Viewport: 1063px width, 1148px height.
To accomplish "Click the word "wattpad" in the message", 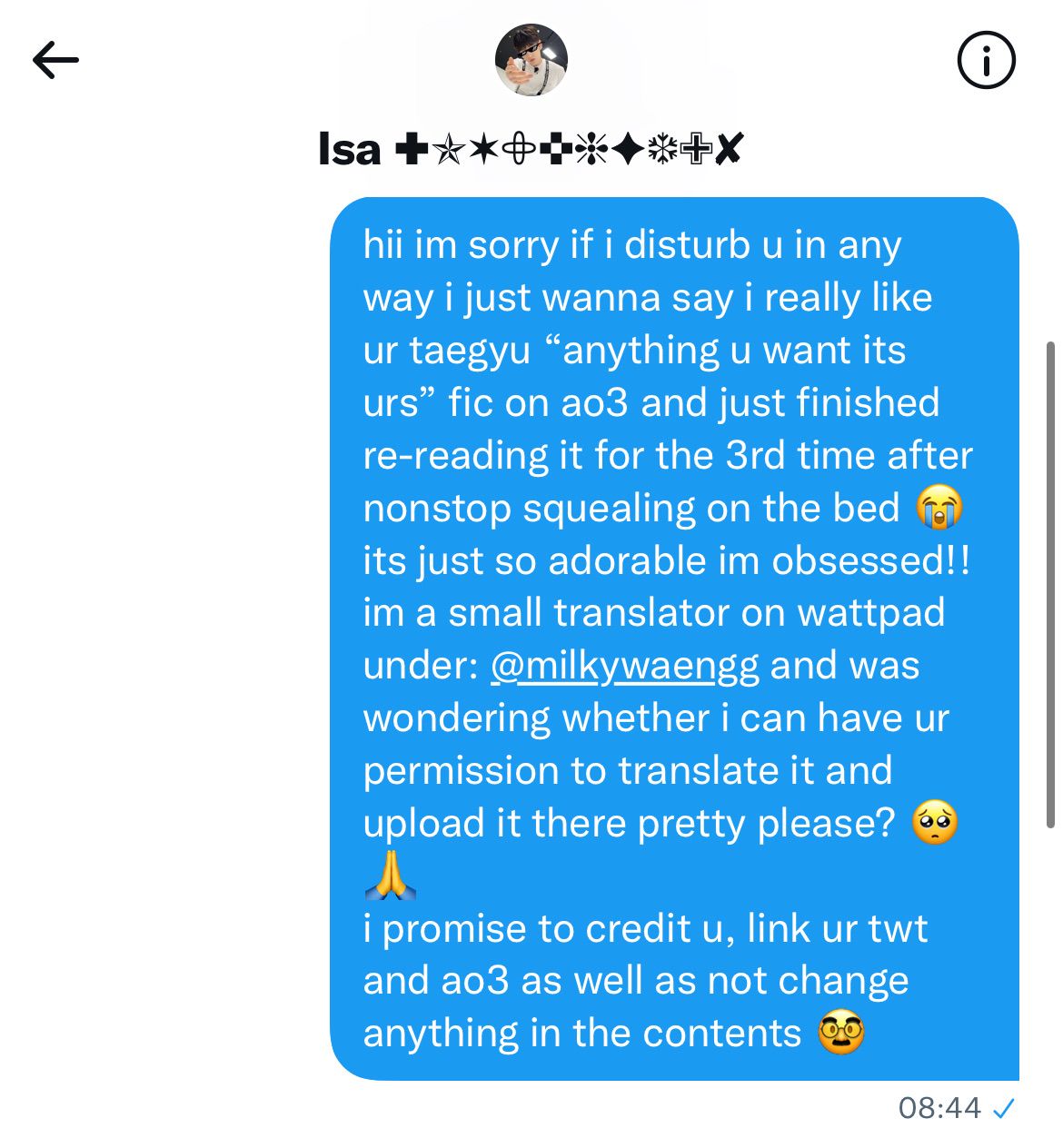I will (x=870, y=613).
